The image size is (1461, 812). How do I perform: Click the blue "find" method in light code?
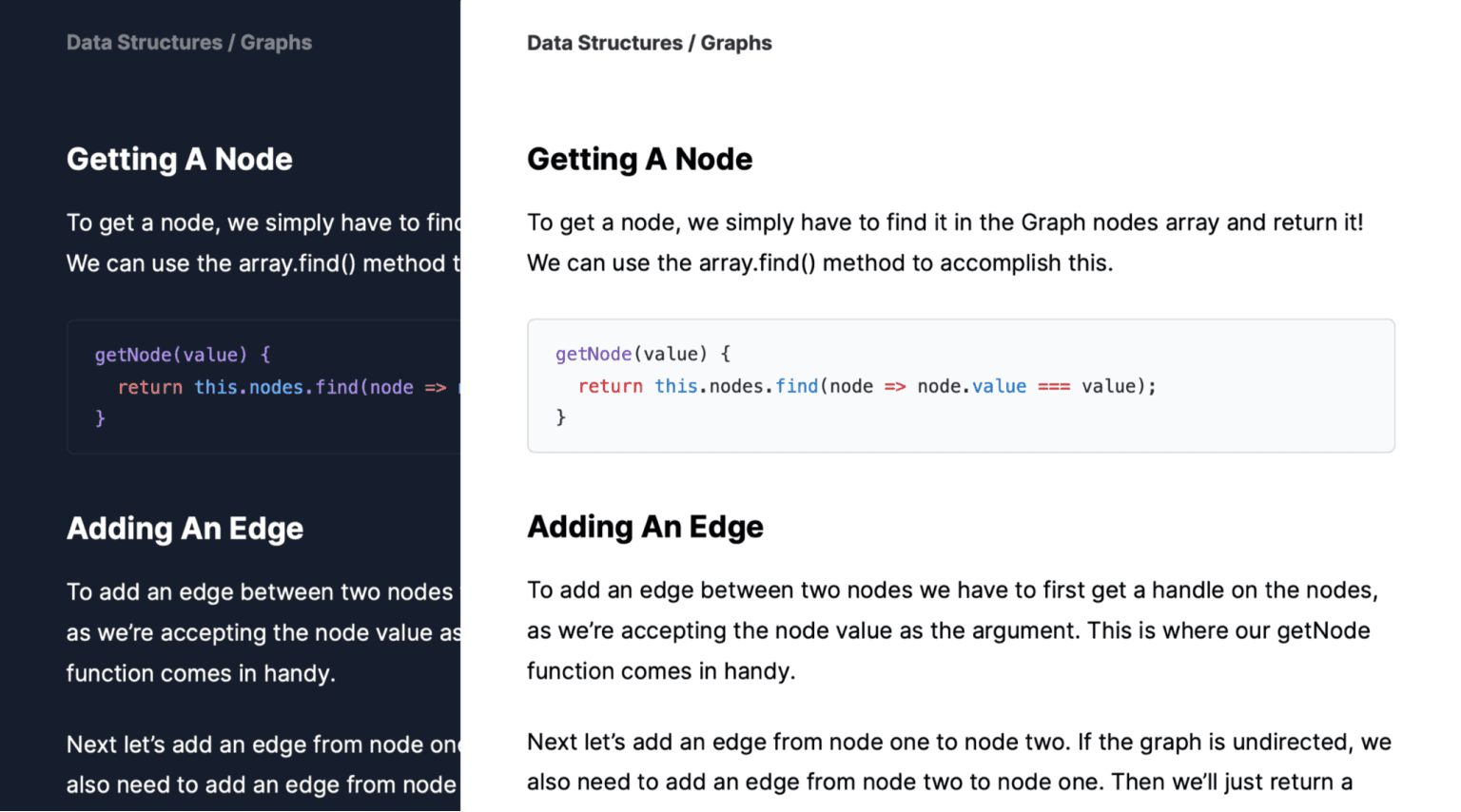pos(796,387)
